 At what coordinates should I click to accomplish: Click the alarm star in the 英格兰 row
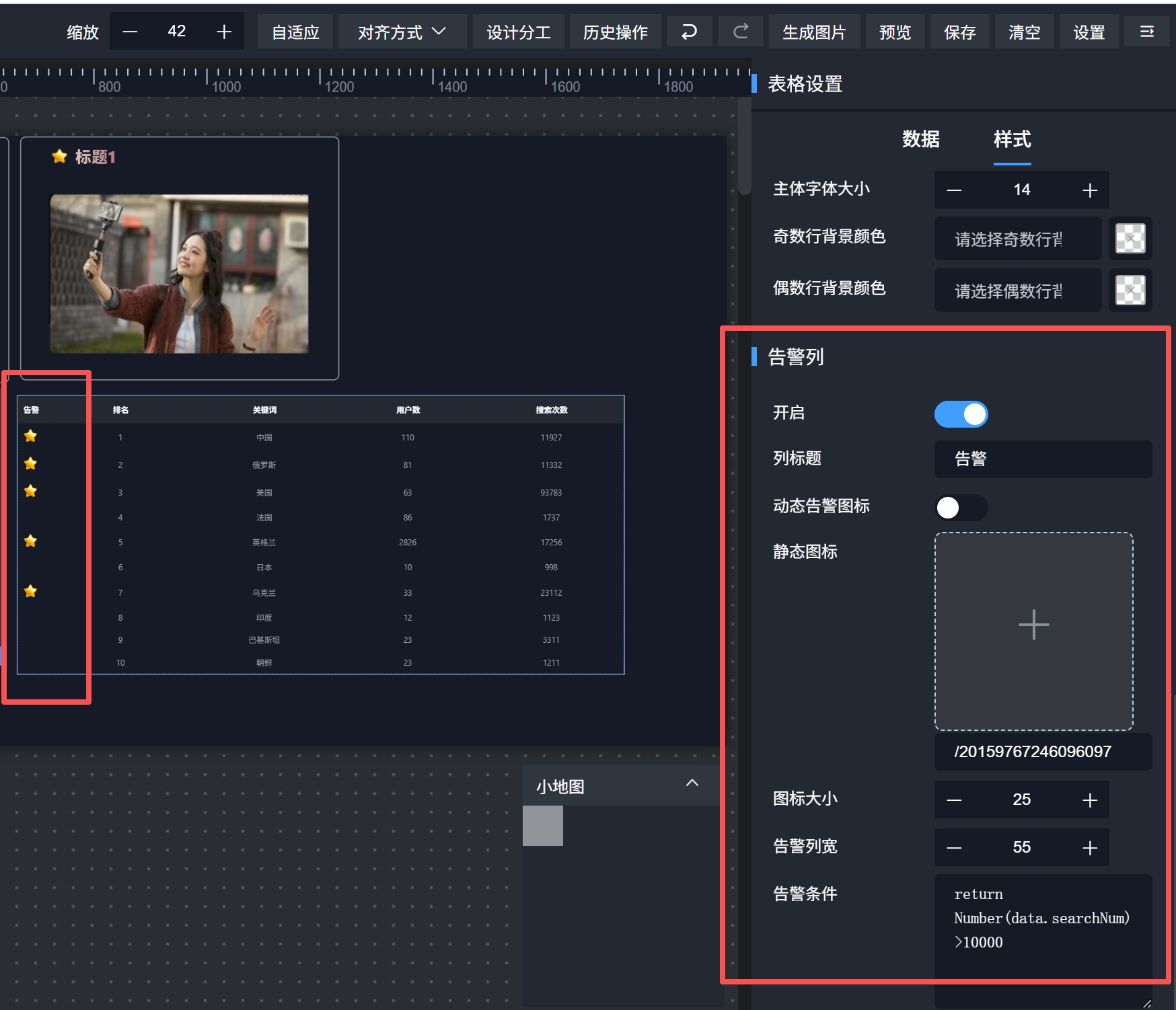pos(30,541)
